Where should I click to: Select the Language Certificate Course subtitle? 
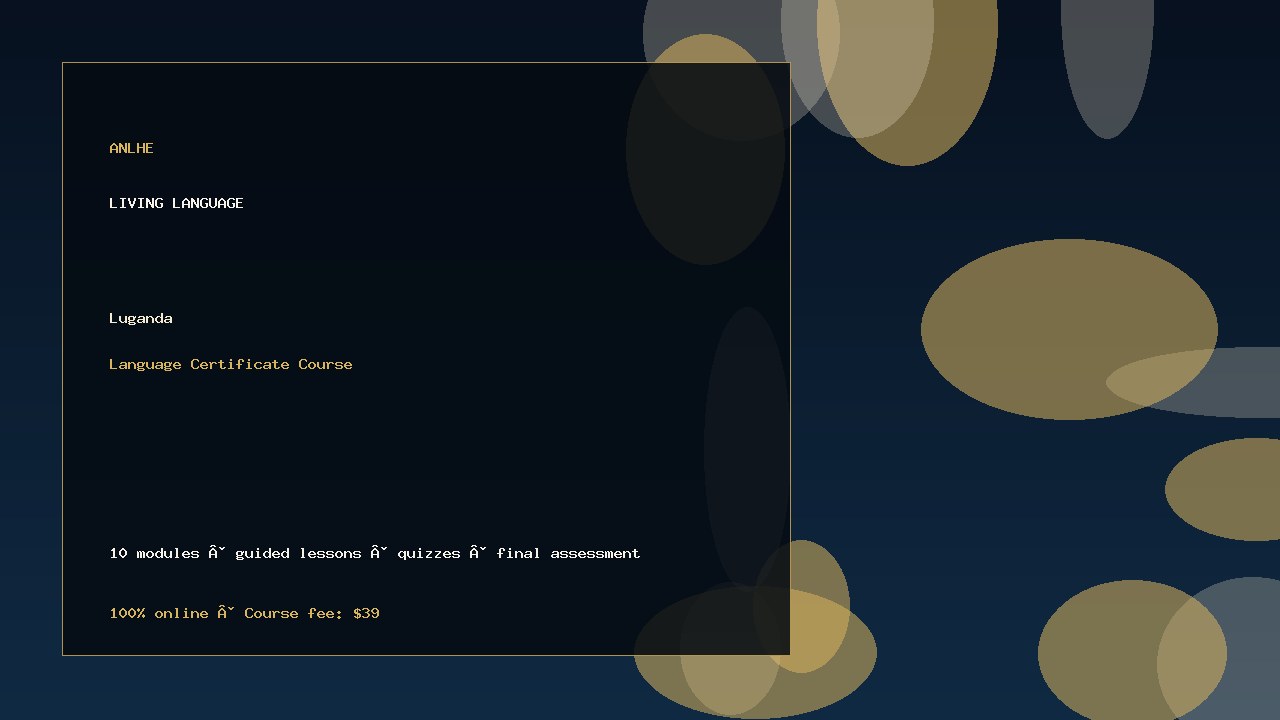pos(231,364)
